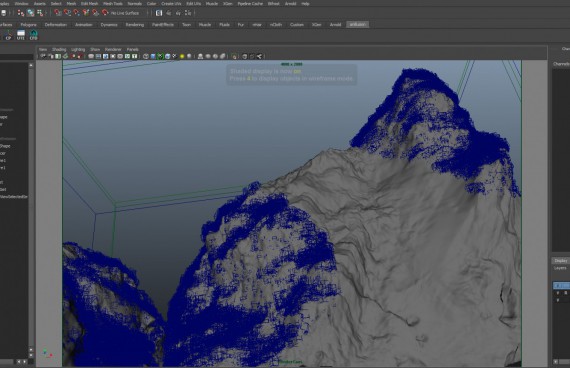Open the Create UVs menu

[x=171, y=4]
